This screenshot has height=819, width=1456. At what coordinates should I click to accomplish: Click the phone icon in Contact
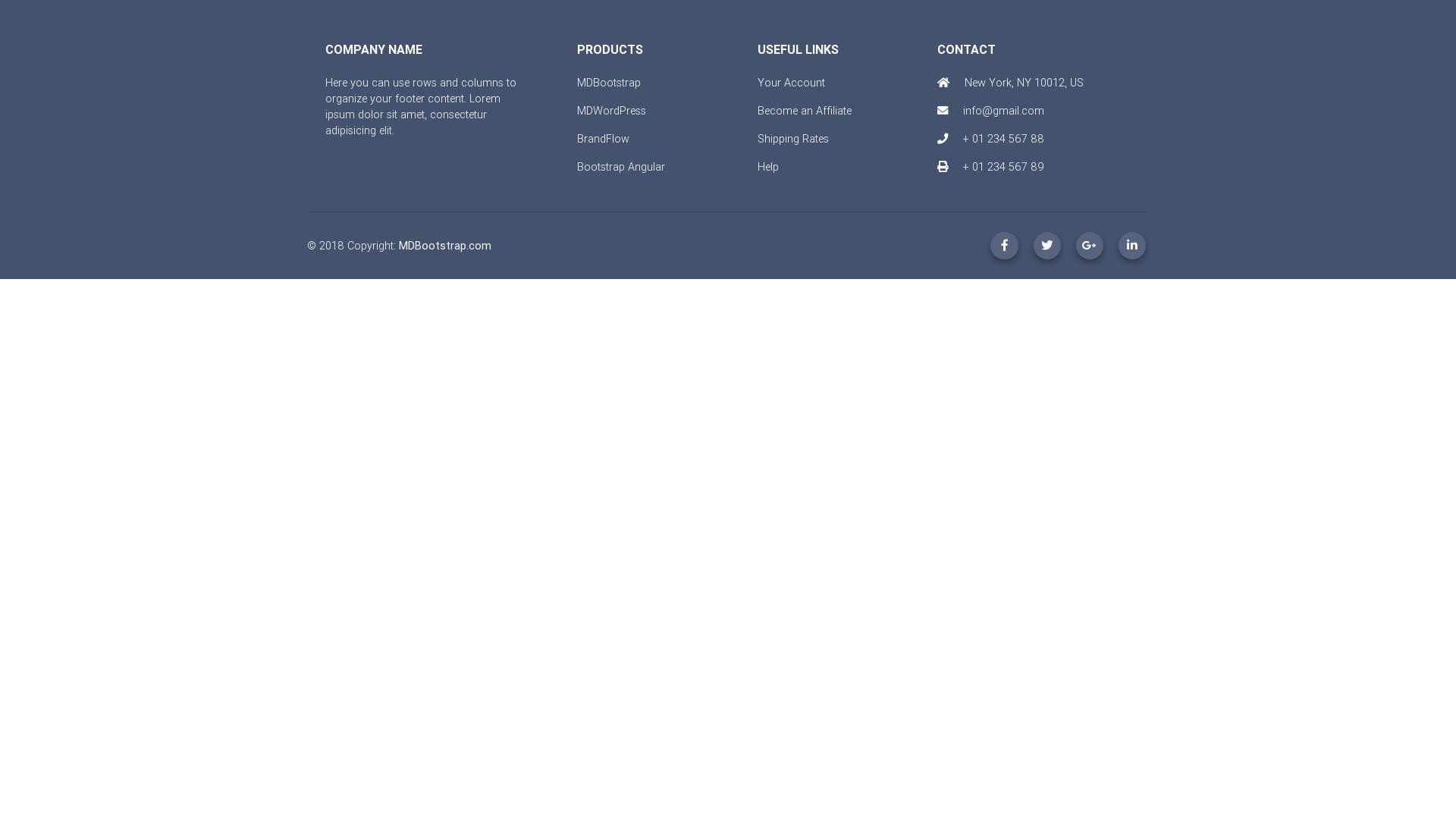[x=943, y=139]
